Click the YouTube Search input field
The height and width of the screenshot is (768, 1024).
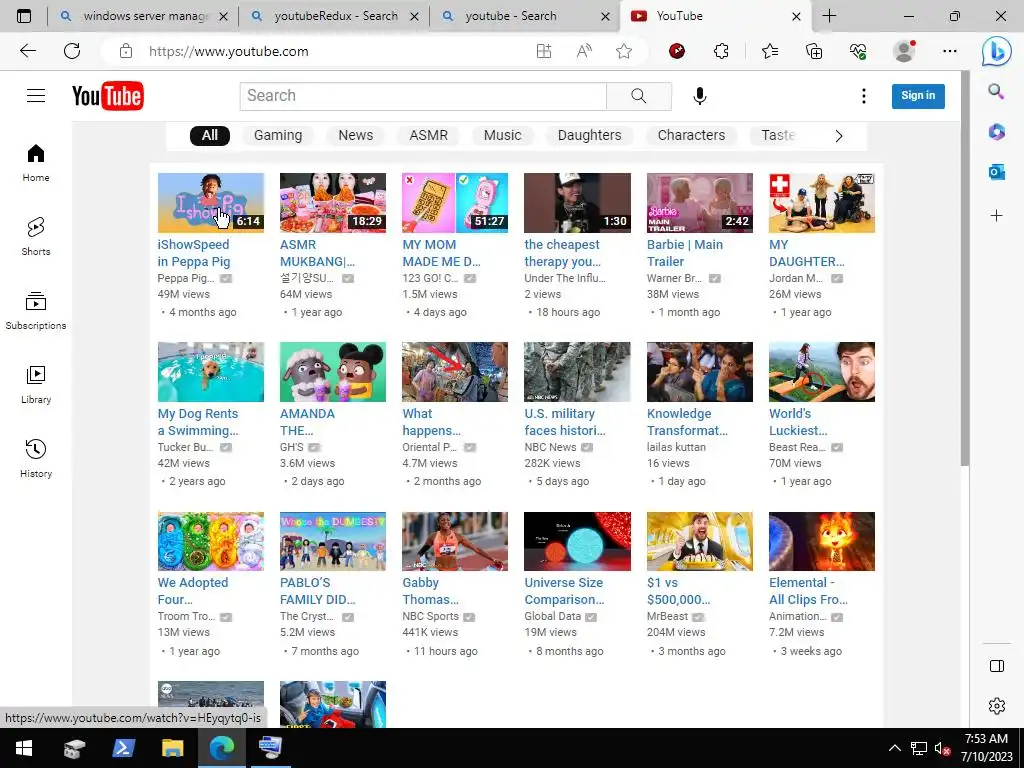tap(423, 96)
